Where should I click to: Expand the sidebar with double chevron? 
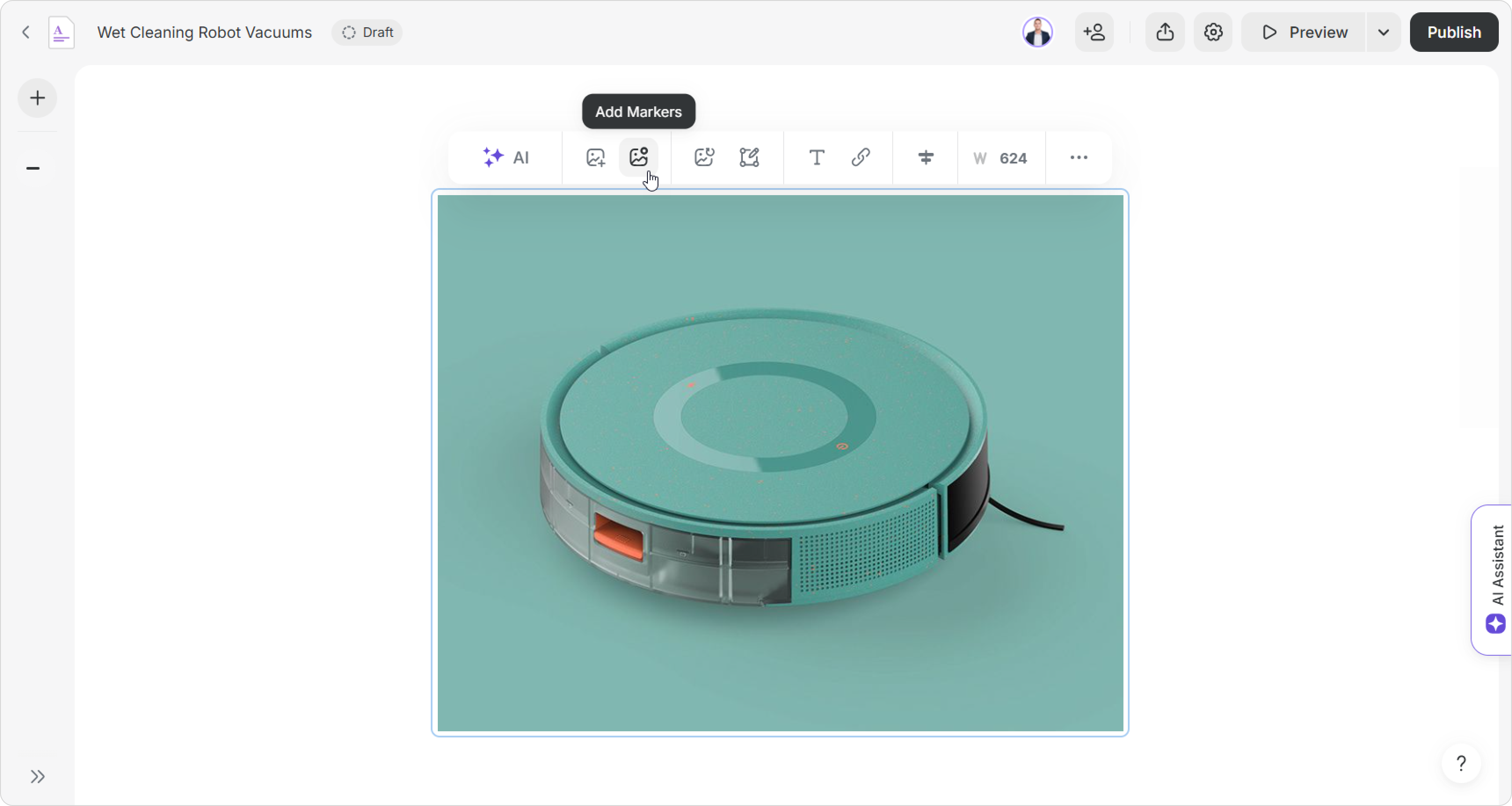[x=37, y=776]
